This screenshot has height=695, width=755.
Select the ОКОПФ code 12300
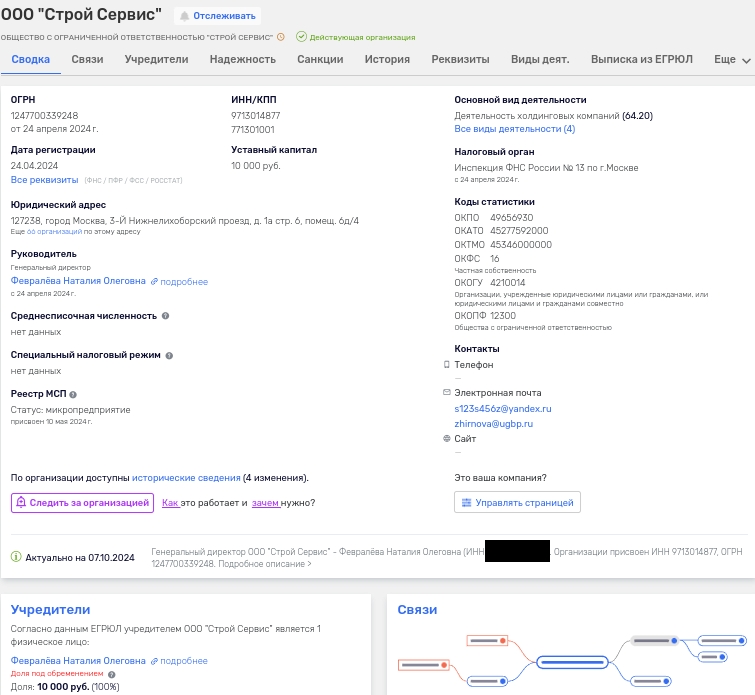[x=503, y=315]
